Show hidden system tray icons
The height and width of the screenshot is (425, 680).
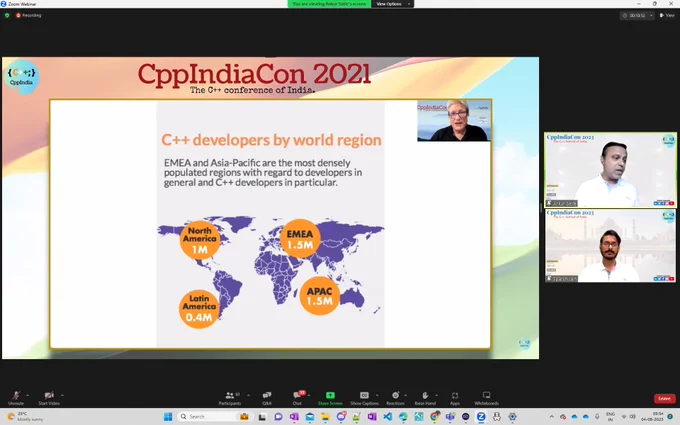(x=552, y=417)
